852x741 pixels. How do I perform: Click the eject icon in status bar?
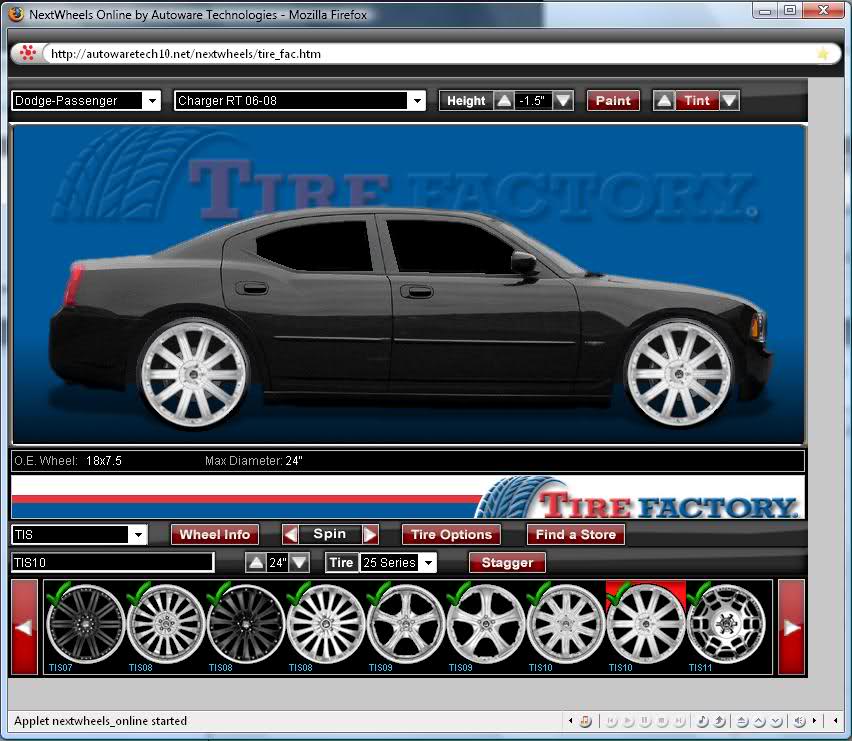[742, 721]
